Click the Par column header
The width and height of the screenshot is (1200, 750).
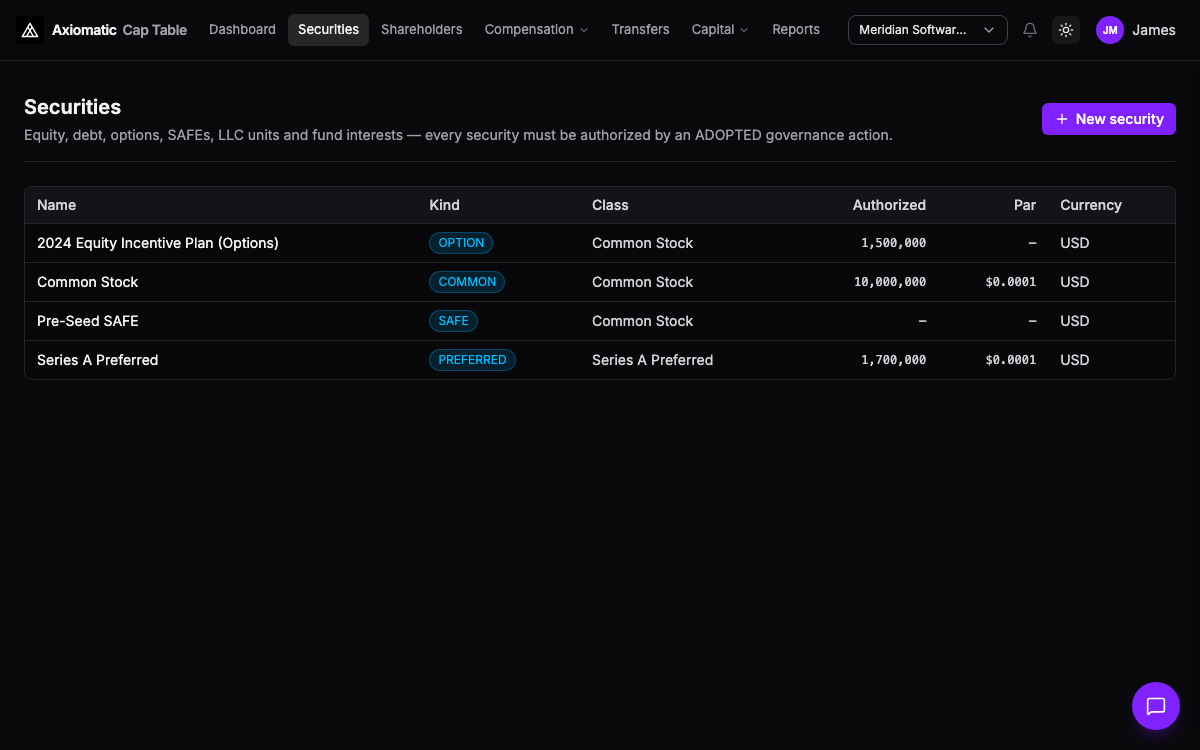(1025, 205)
